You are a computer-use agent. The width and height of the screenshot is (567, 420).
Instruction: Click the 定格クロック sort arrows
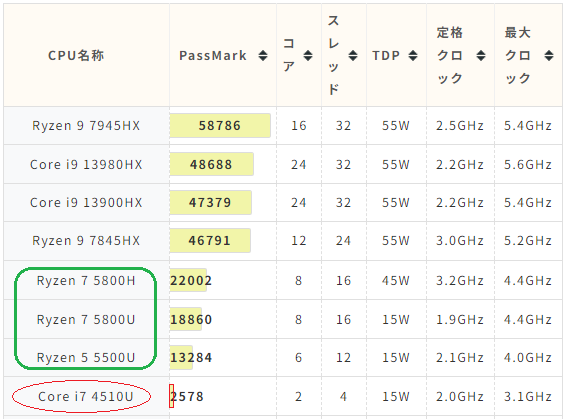481,56
